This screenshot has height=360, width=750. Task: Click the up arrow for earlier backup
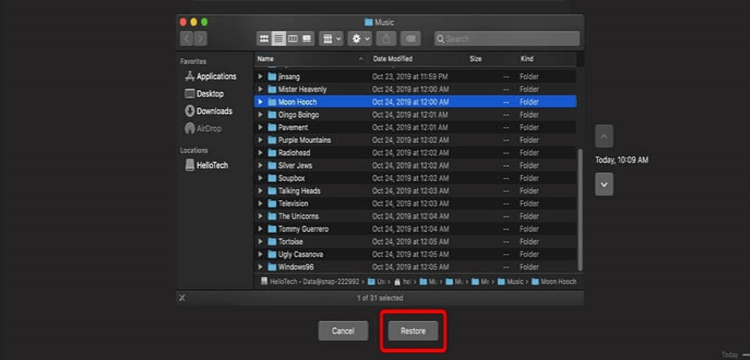(x=604, y=136)
